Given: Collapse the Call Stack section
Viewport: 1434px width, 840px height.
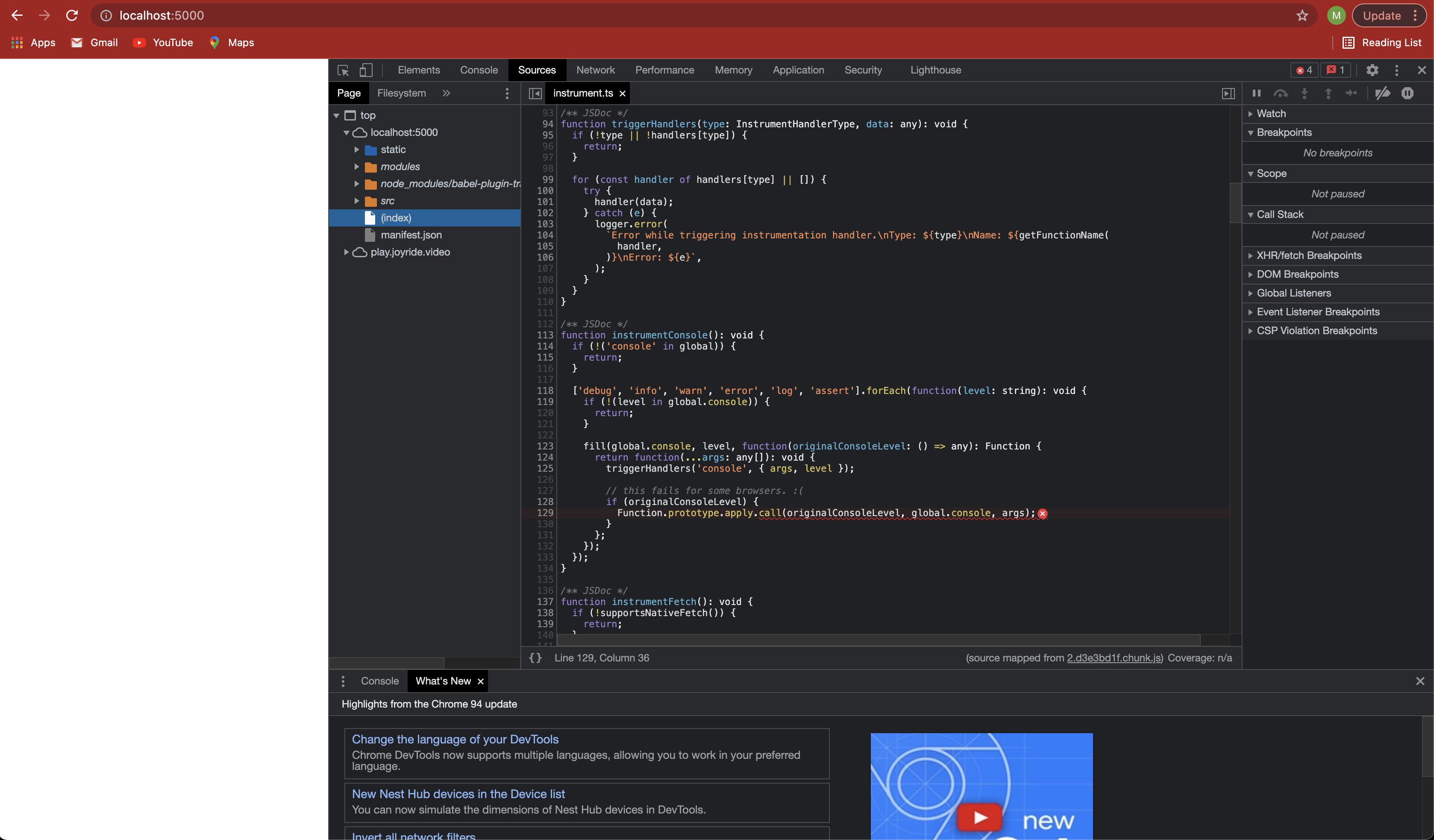Looking at the screenshot, I should click(x=1338, y=214).
